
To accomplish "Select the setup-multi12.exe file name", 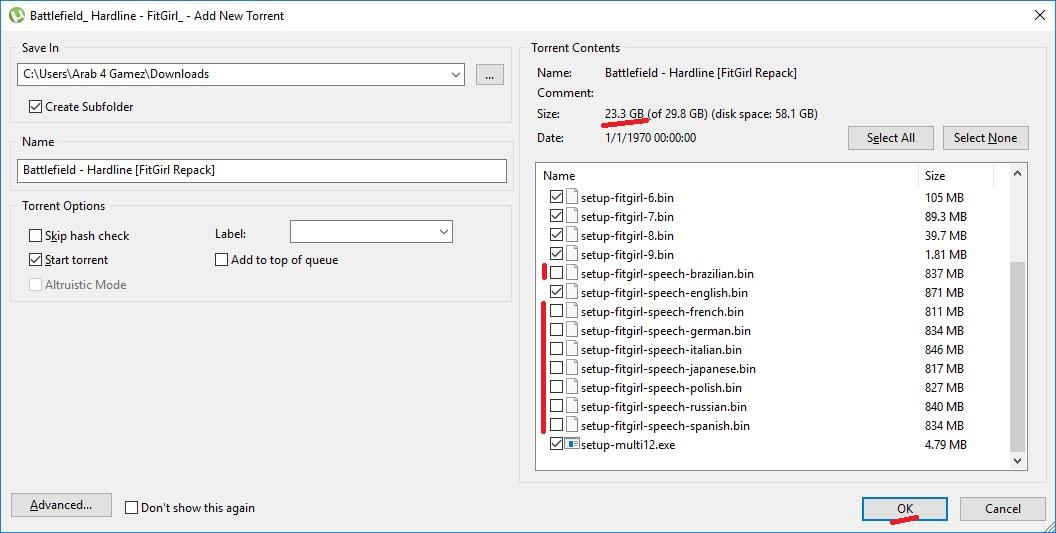I will (x=628, y=445).
